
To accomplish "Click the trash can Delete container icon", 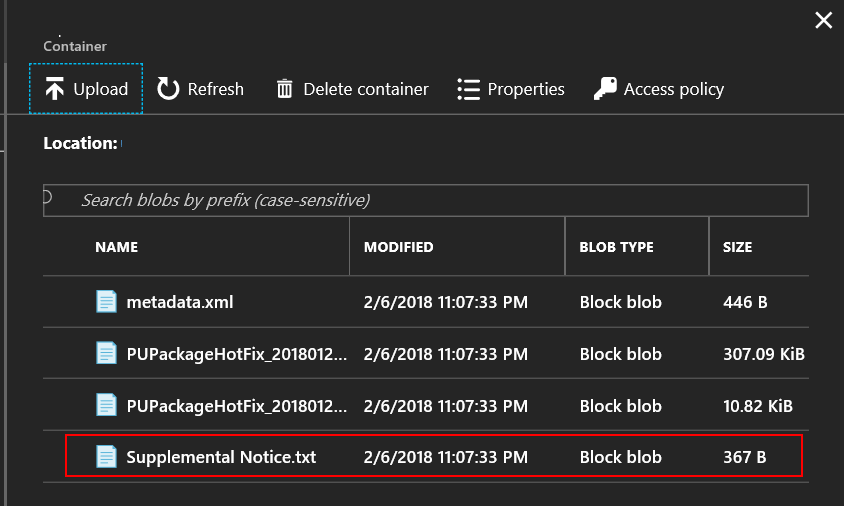I will point(284,89).
